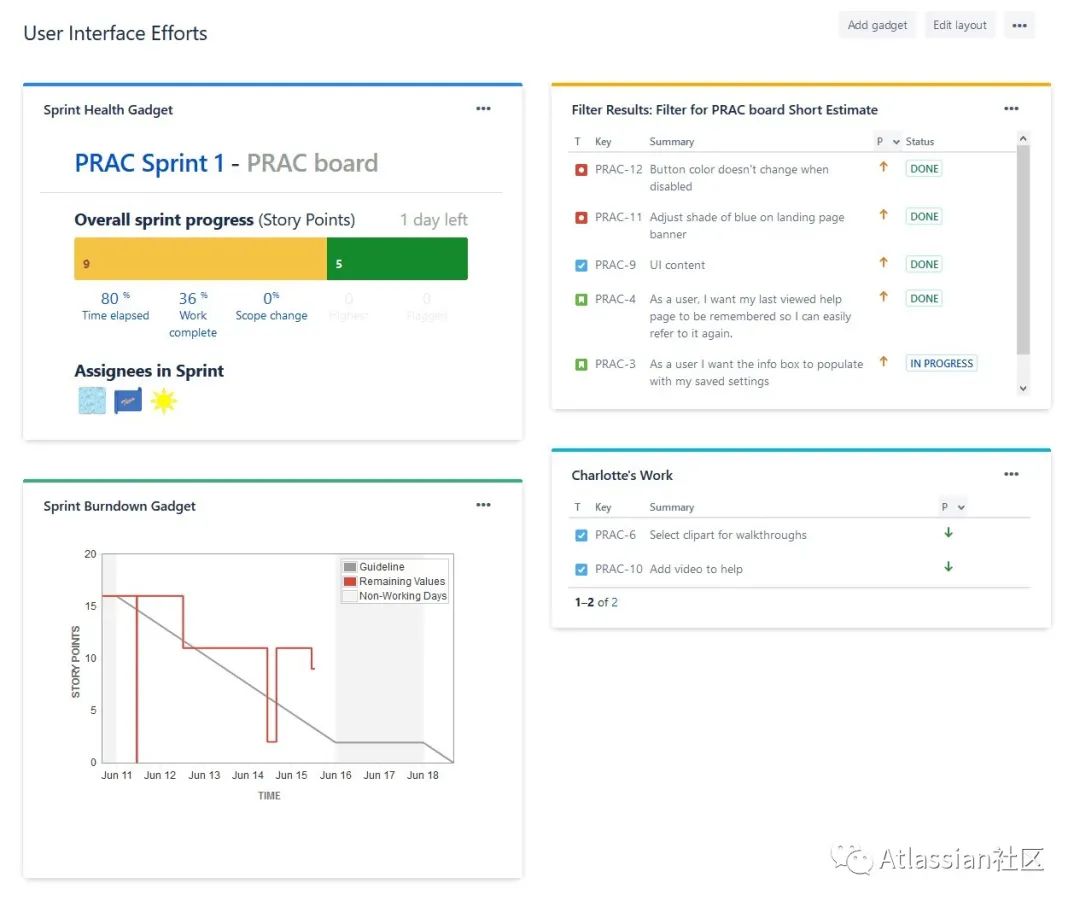Open Filter Results gadget options menu
Viewport: 1080px width, 907px height.
click(x=1010, y=108)
